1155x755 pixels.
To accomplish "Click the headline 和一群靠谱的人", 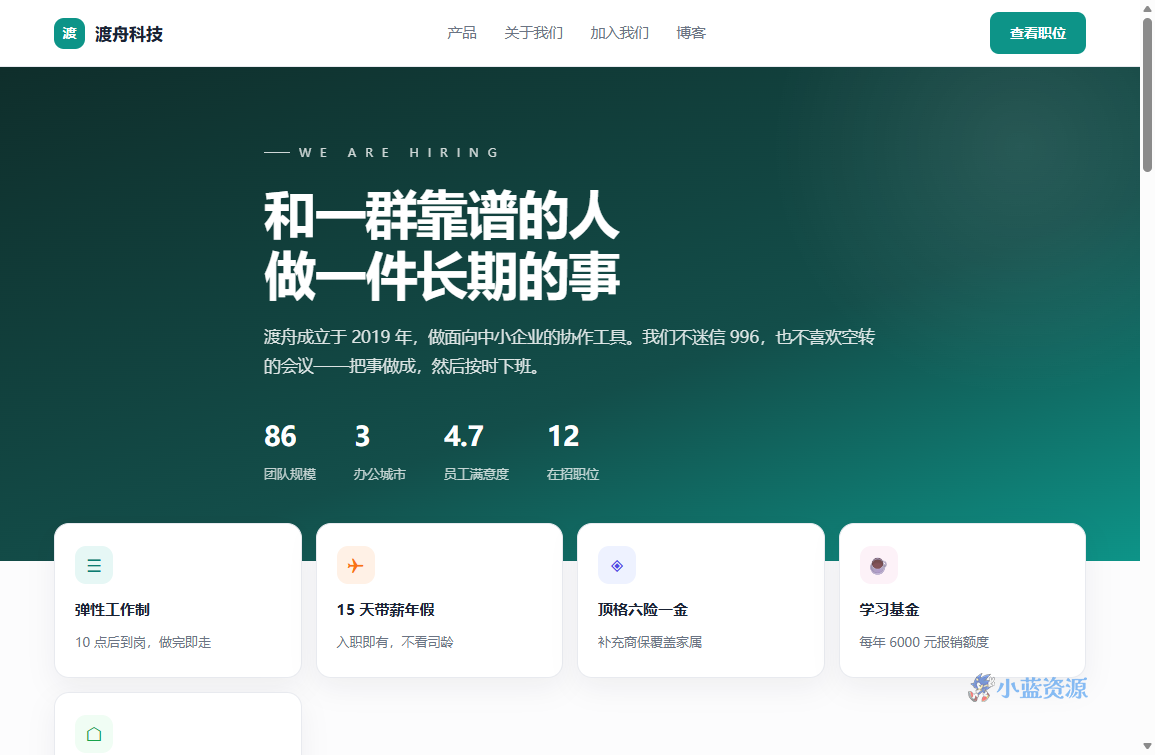I will point(441,216).
